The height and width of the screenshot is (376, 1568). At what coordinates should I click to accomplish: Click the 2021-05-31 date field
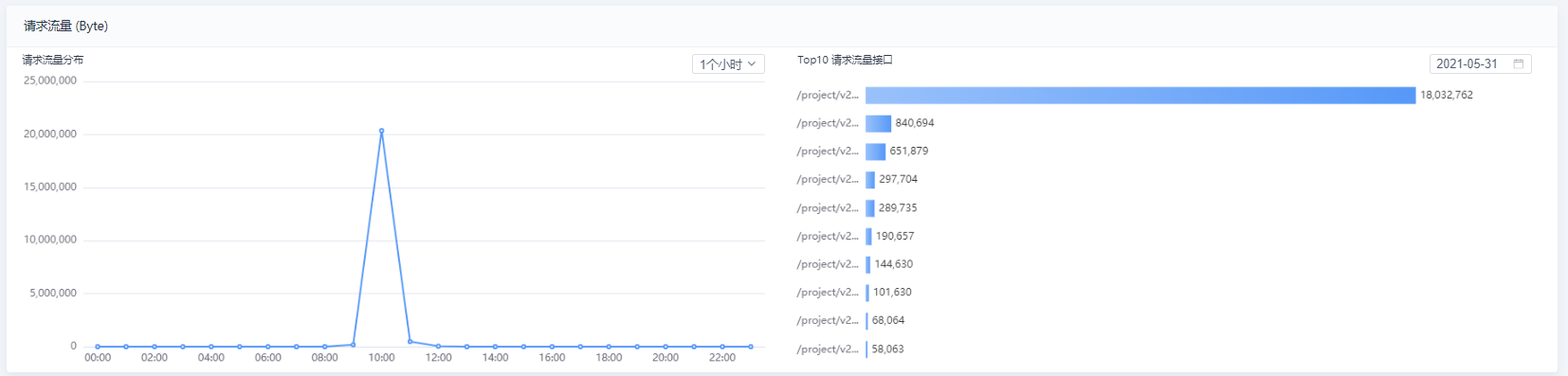(x=1481, y=64)
